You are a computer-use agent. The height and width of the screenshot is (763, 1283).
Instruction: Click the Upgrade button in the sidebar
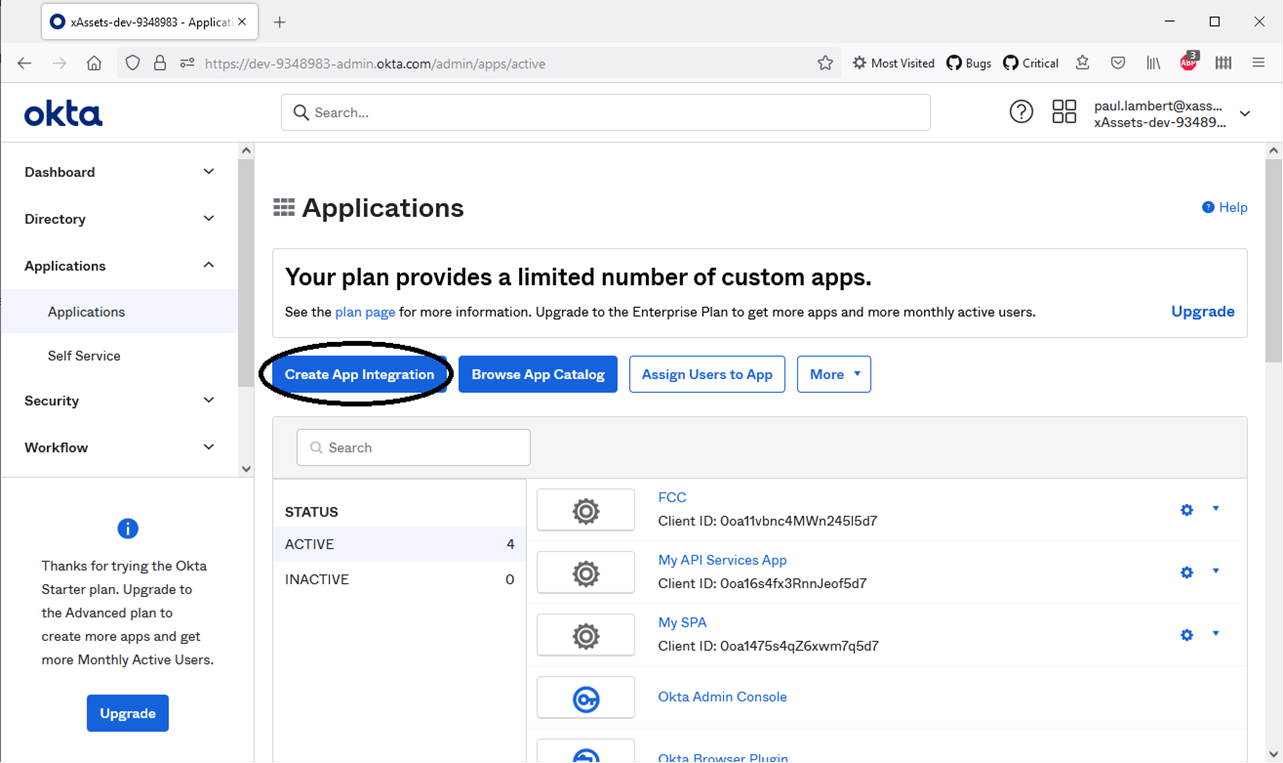click(x=127, y=713)
